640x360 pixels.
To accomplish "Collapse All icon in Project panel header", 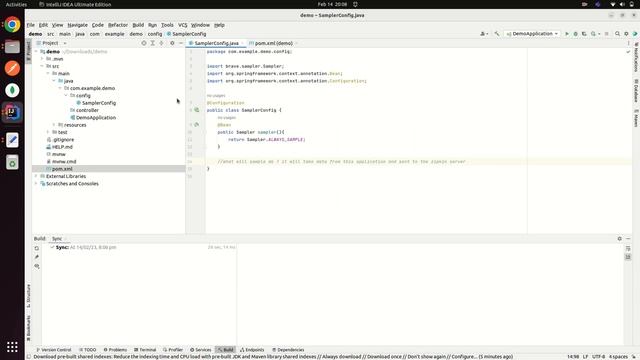I will 162,43.
